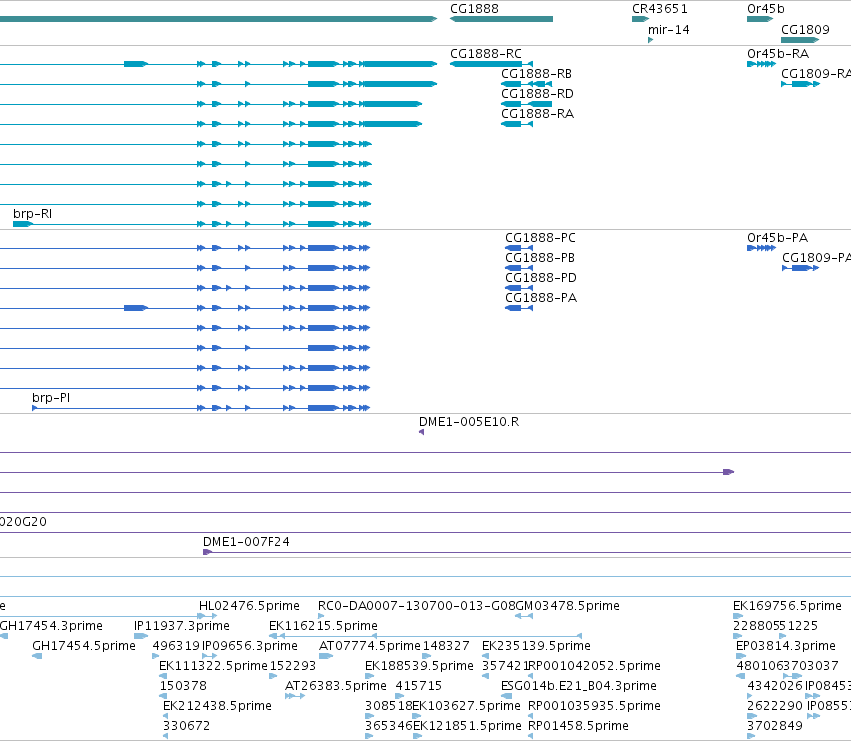The width and height of the screenshot is (851, 741).
Task: Click EST label 150378
Action: (183, 686)
